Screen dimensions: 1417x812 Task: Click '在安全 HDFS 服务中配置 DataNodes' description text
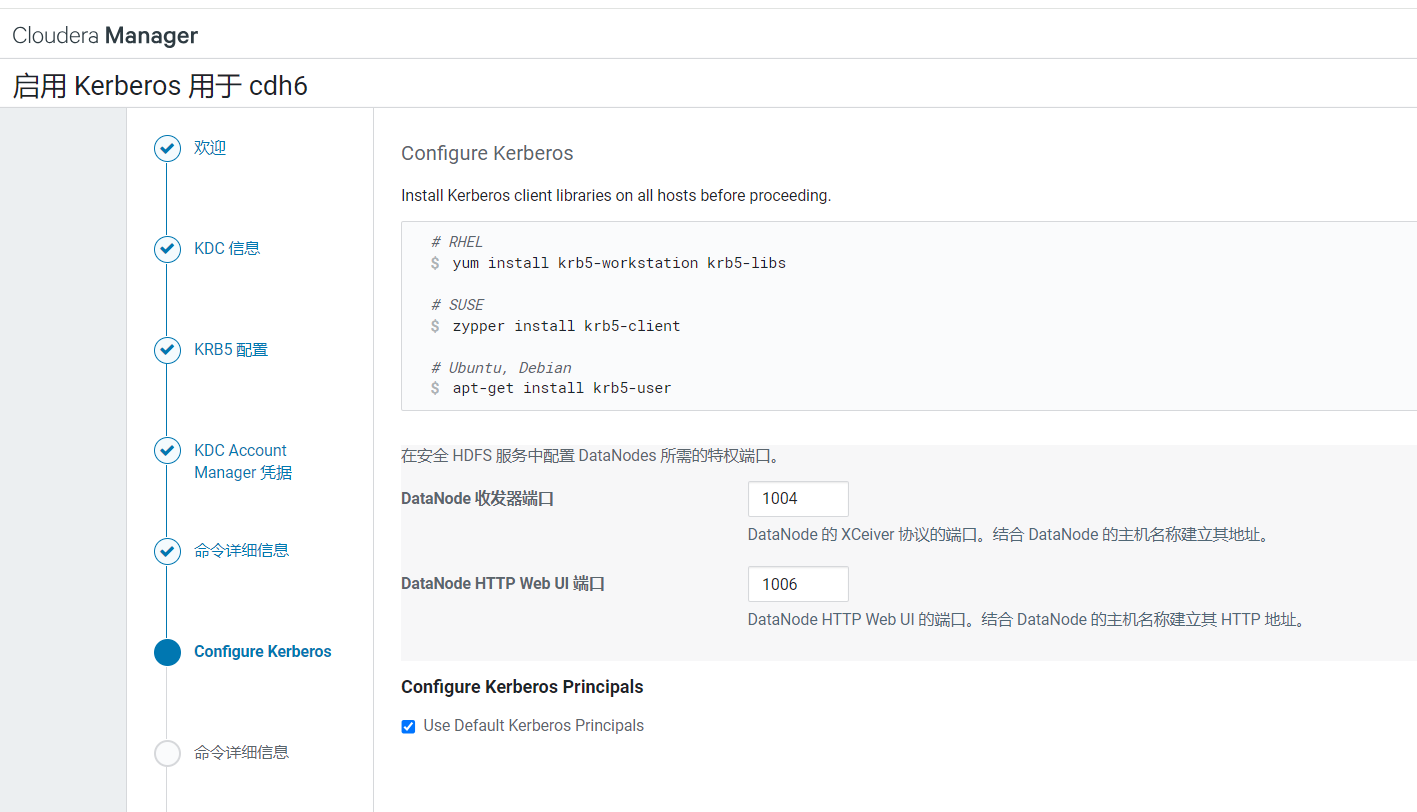590,456
